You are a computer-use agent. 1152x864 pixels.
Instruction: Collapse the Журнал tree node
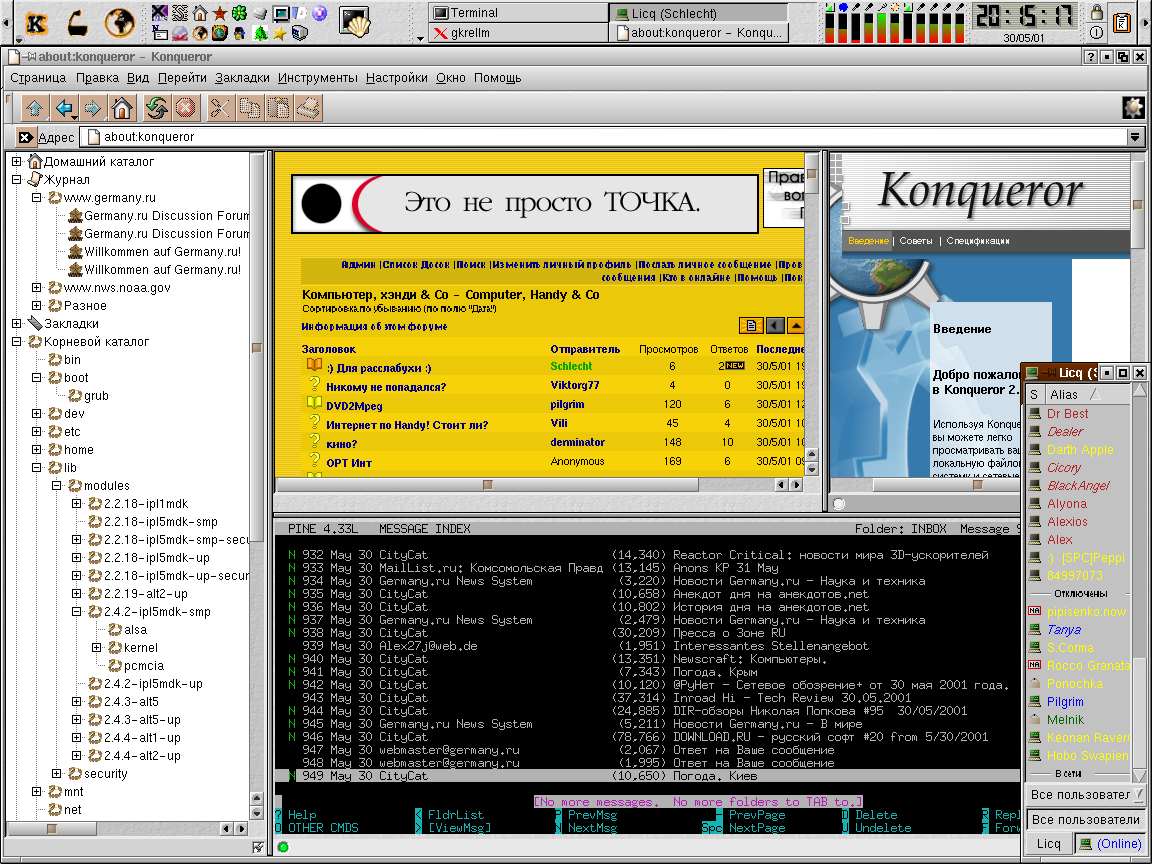pos(17,179)
